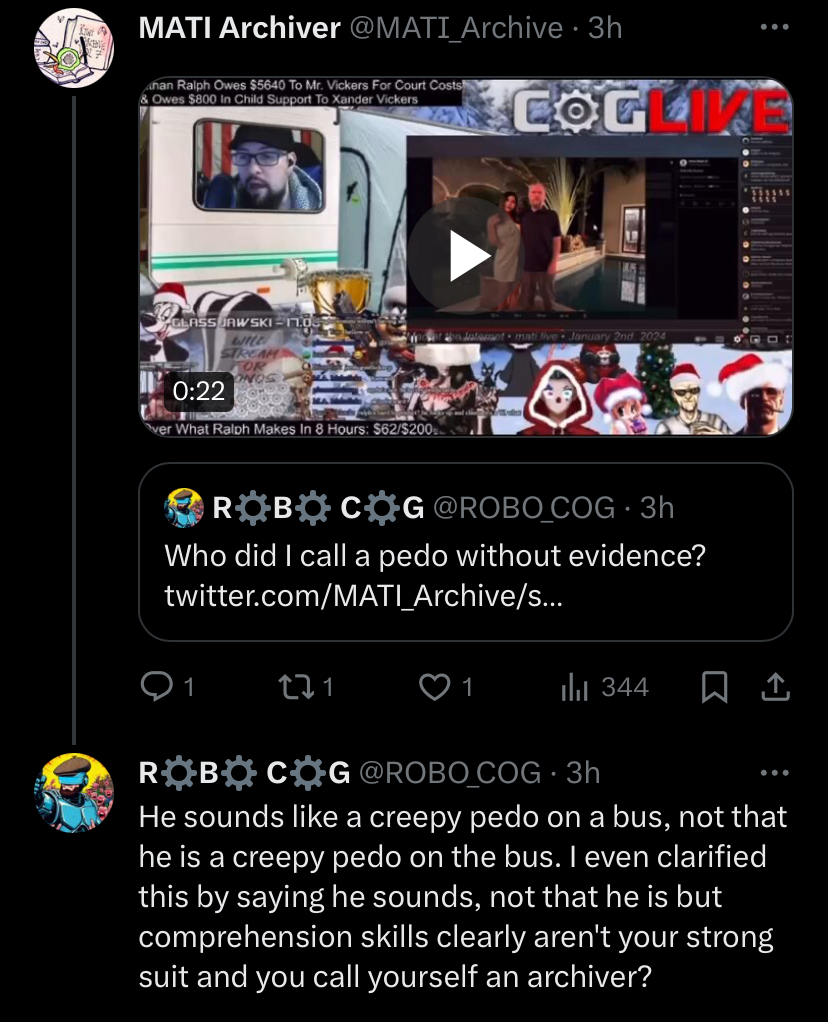Open reply on MATI Archiver tweet
This screenshot has height=1022, width=828.
pyautogui.click(x=157, y=687)
